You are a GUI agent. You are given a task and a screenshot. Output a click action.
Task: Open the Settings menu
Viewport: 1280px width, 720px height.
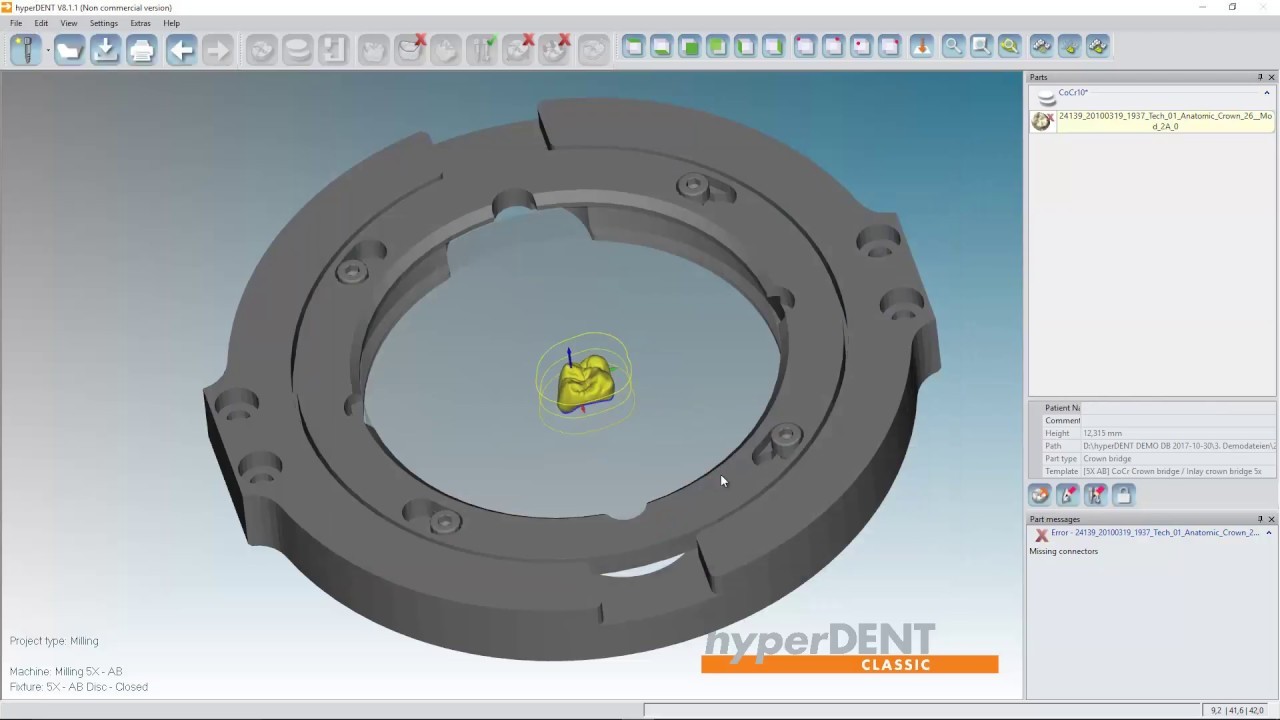104,23
